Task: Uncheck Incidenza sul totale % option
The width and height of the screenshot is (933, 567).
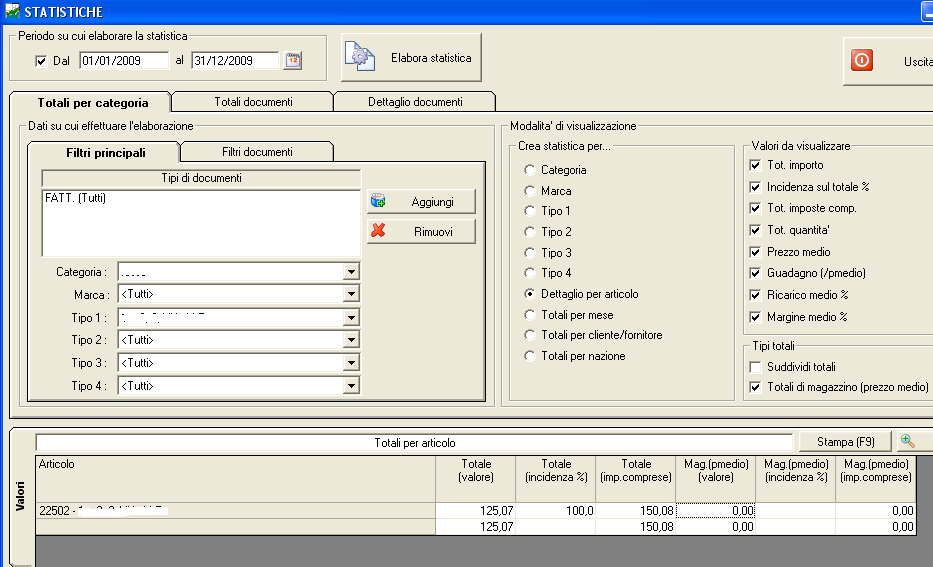Action: 756,187
